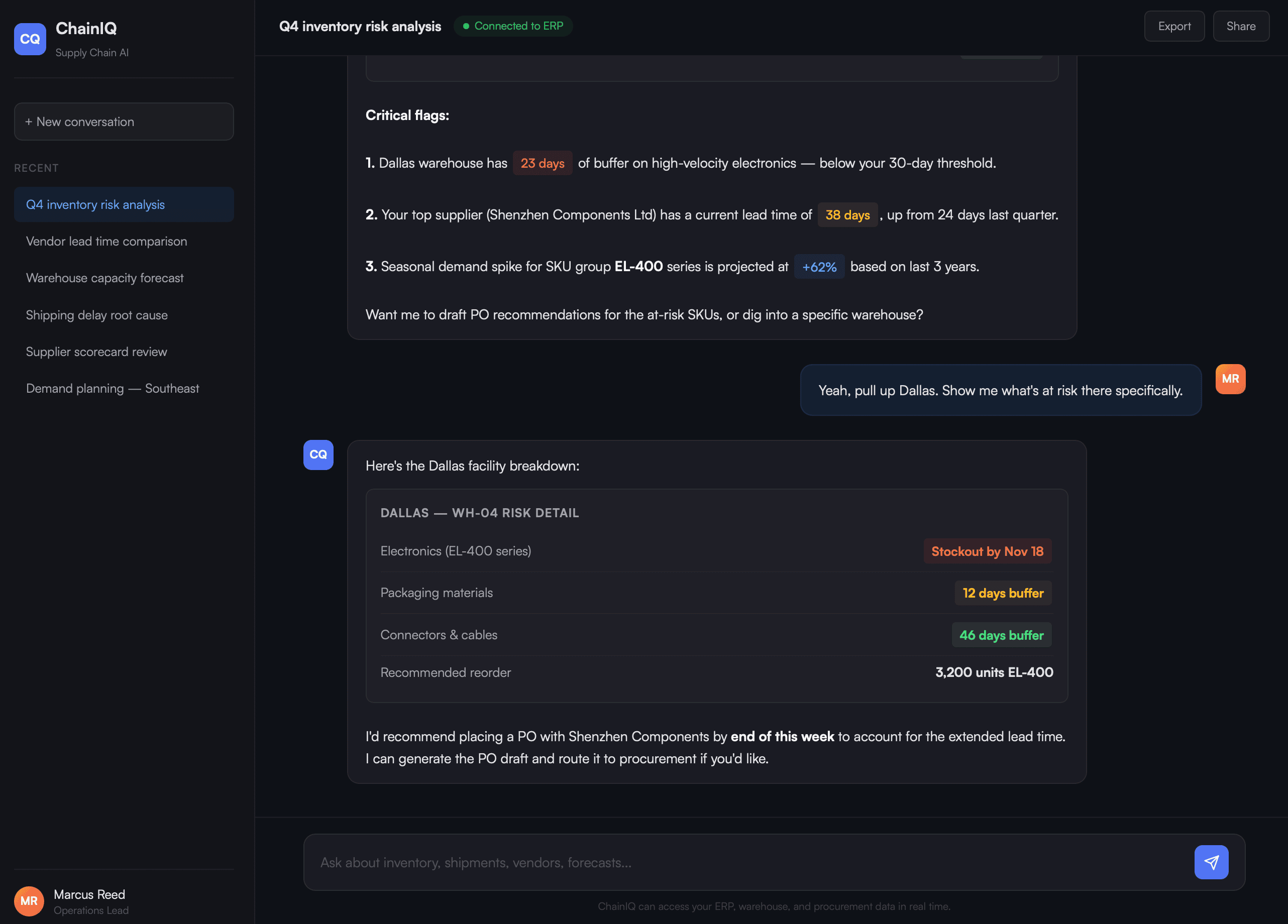1288x924 pixels.
Task: Click the Share button
Action: (x=1241, y=26)
